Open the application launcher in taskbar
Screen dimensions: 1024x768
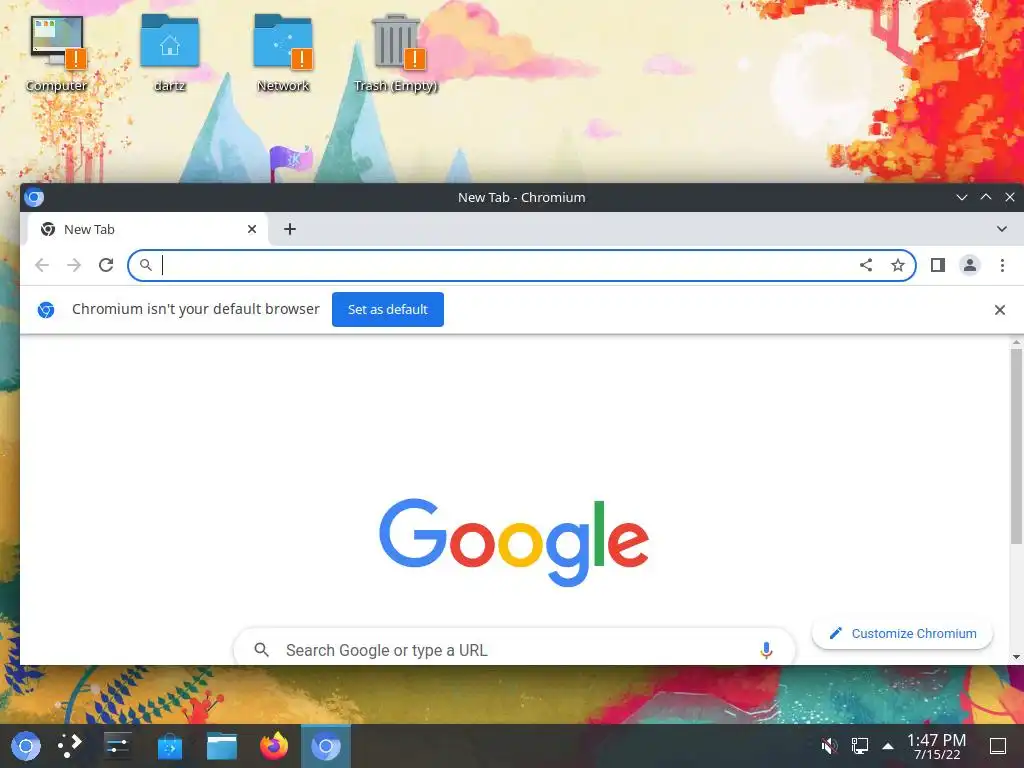coord(26,746)
